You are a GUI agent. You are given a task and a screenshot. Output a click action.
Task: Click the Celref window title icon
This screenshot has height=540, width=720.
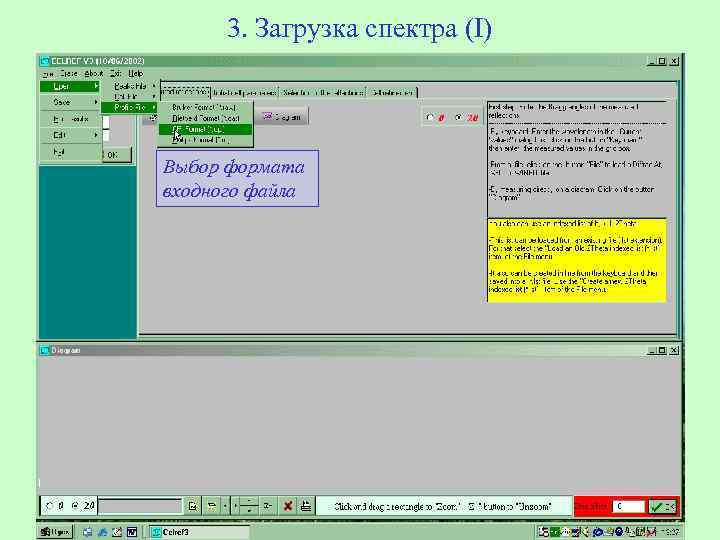pyautogui.click(x=45, y=61)
